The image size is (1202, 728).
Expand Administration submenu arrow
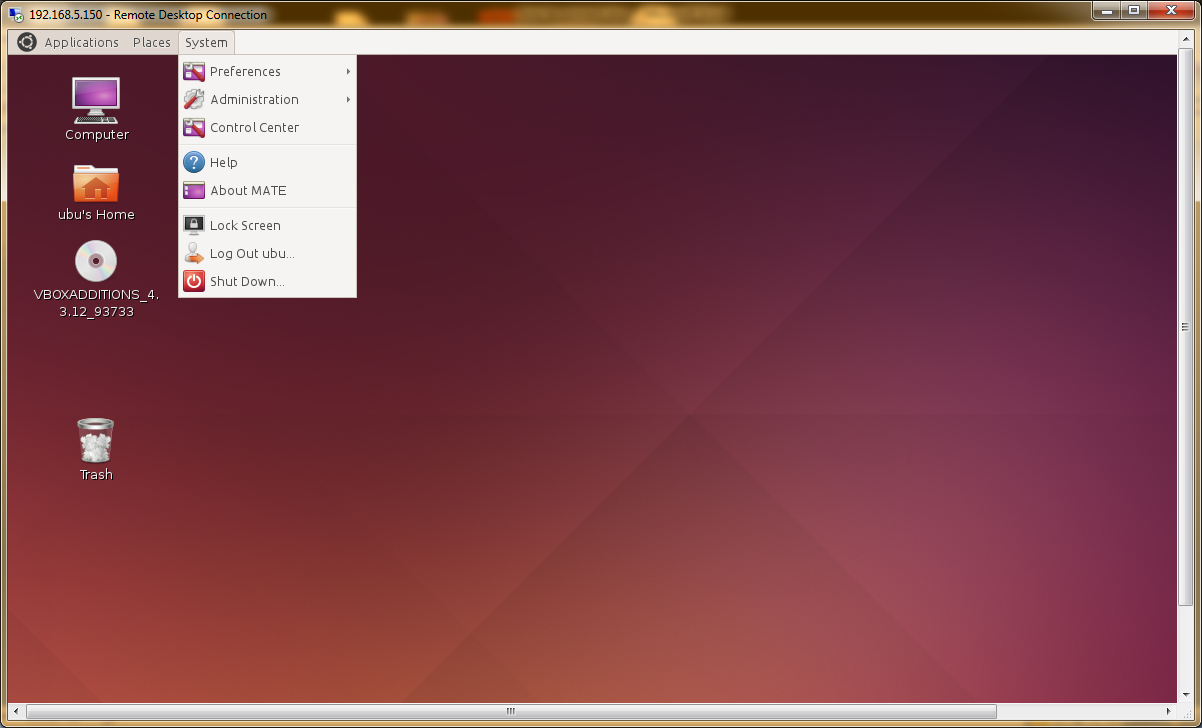tap(348, 100)
